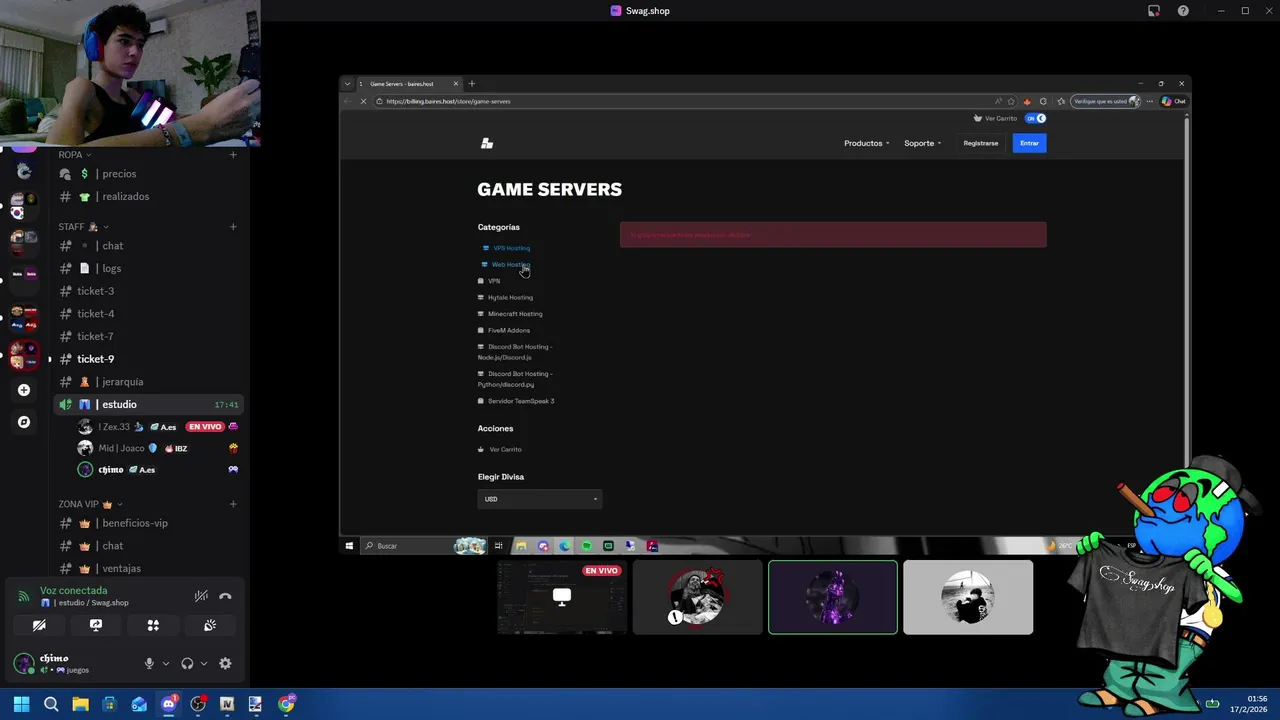The width and height of the screenshot is (1280, 720).
Task: Open File Explorer from taskbar
Action: point(80,704)
